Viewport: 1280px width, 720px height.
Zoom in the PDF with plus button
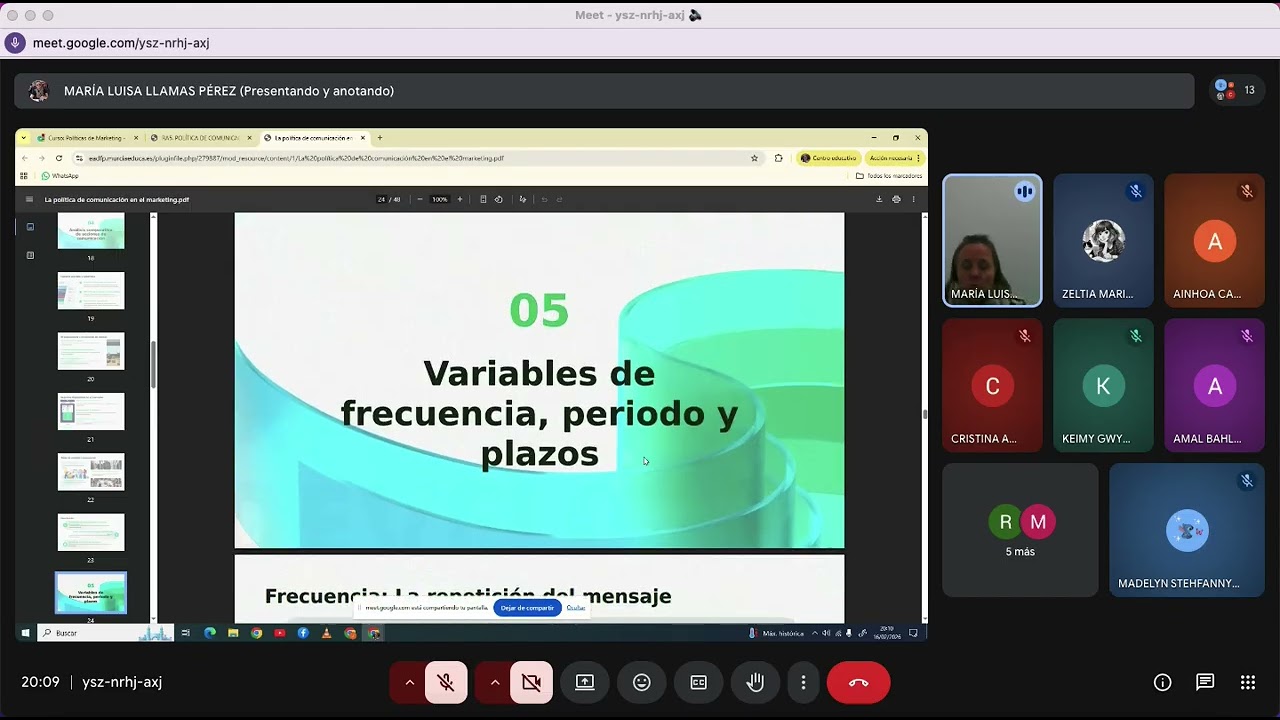(x=460, y=199)
